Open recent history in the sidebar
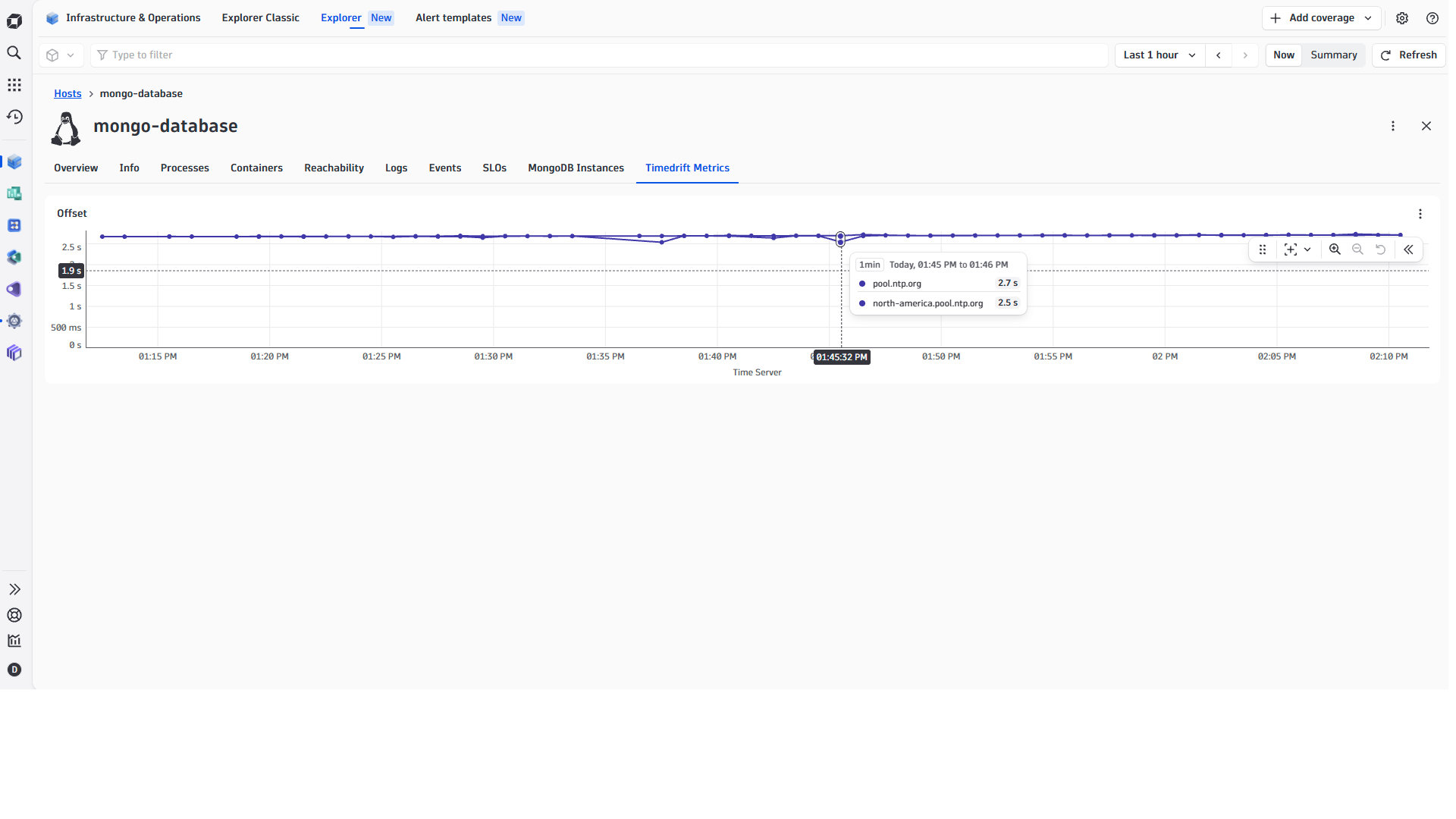 pos(14,117)
